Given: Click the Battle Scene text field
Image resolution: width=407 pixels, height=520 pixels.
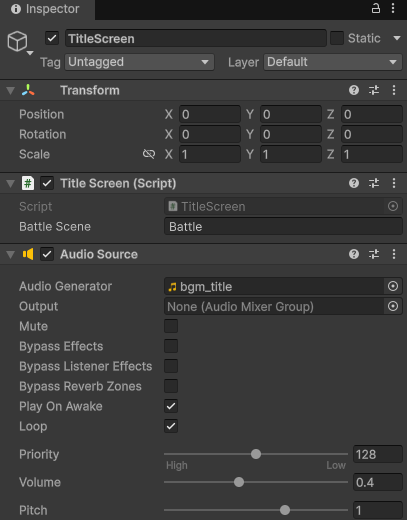Looking at the screenshot, I should click(283, 227).
